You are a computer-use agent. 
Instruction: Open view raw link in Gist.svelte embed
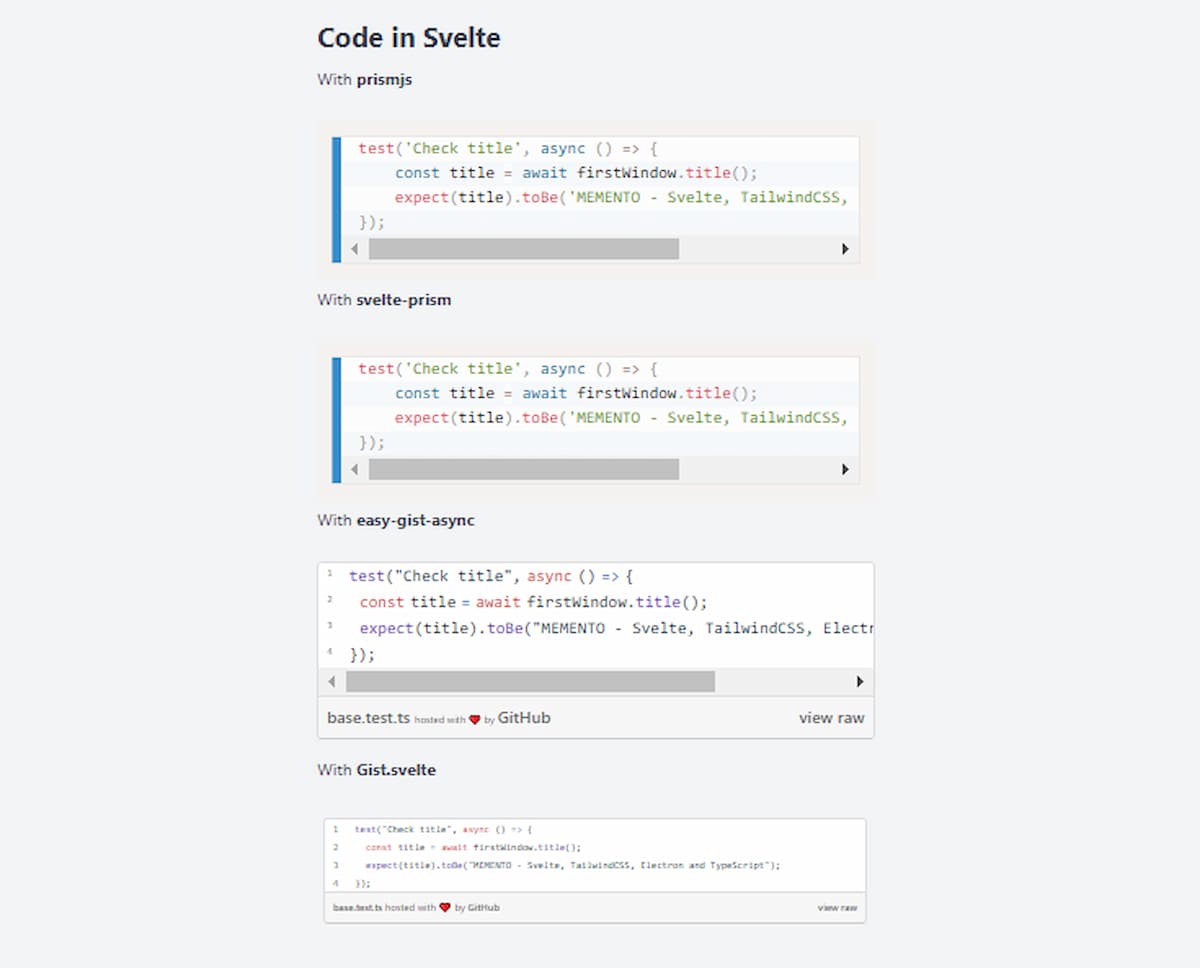[x=837, y=908]
